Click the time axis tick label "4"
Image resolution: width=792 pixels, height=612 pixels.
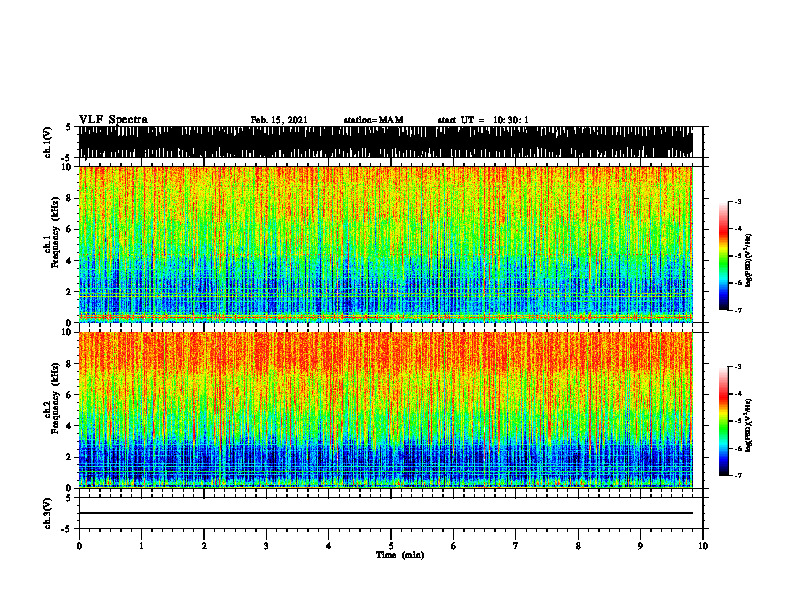point(329,546)
